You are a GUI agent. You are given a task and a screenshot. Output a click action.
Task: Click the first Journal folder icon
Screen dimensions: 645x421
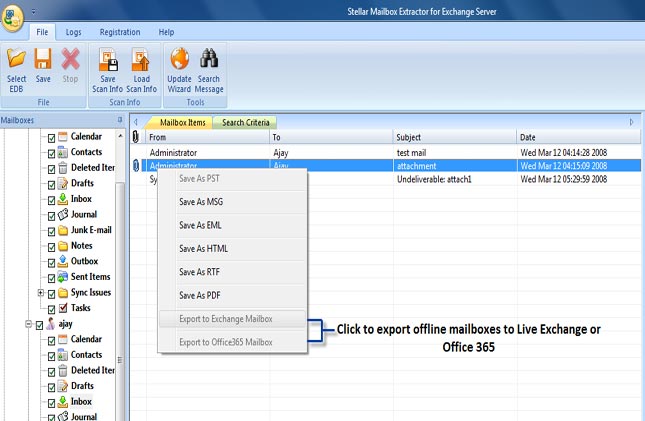pyautogui.click(x=63, y=214)
